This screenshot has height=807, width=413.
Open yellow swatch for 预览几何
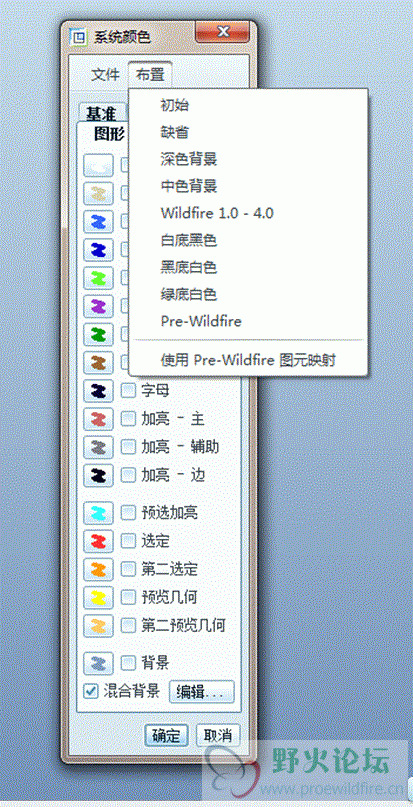(x=98, y=598)
